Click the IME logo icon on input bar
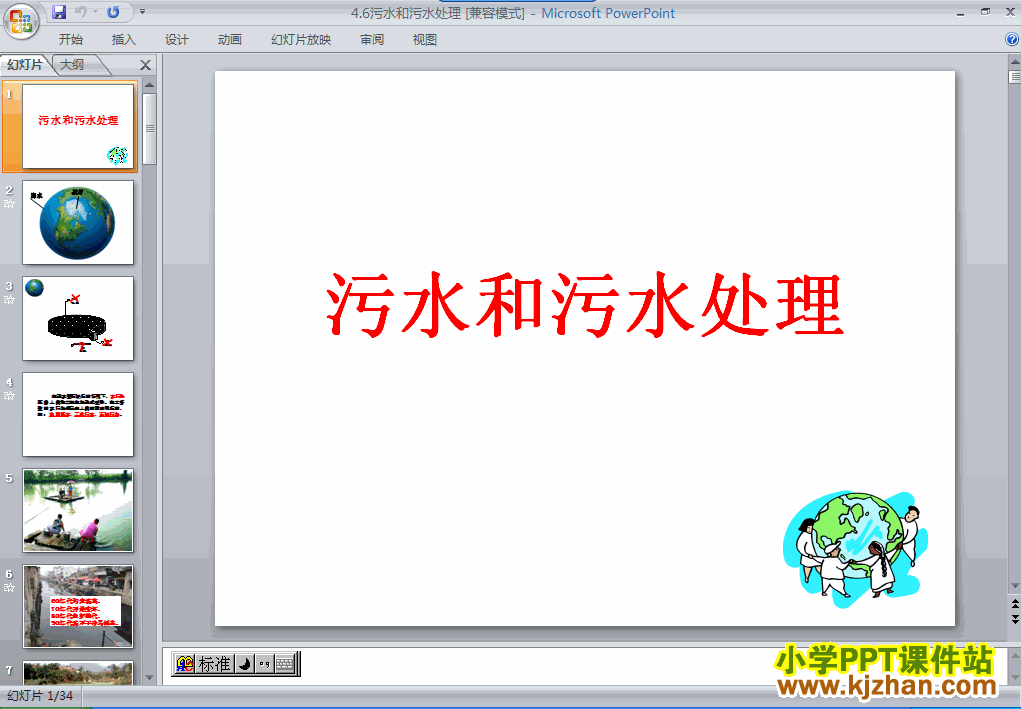This screenshot has width=1021, height=709. coord(185,663)
